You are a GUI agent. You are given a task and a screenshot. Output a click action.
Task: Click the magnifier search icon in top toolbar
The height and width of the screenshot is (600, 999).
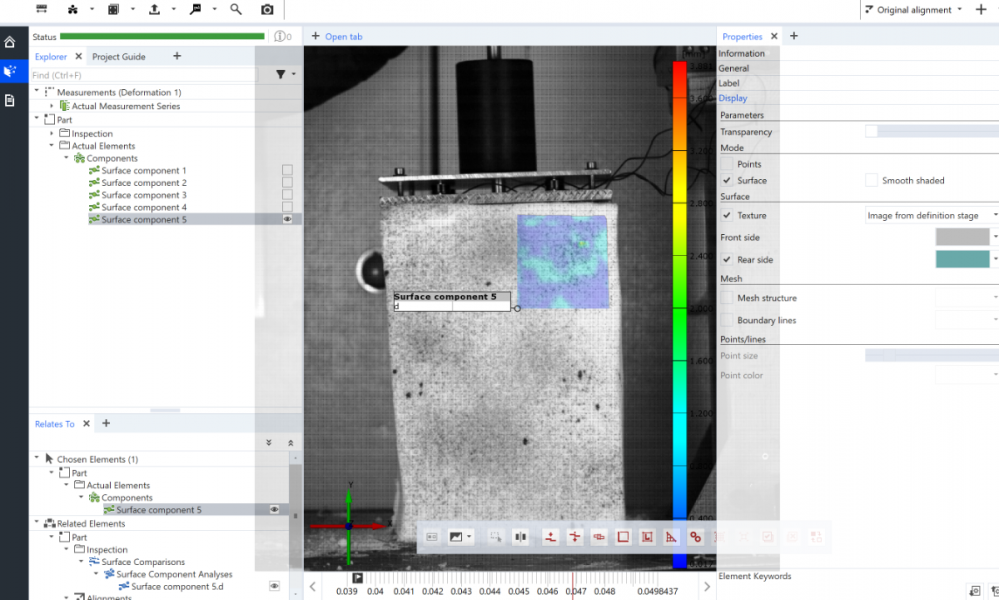pyautogui.click(x=236, y=9)
